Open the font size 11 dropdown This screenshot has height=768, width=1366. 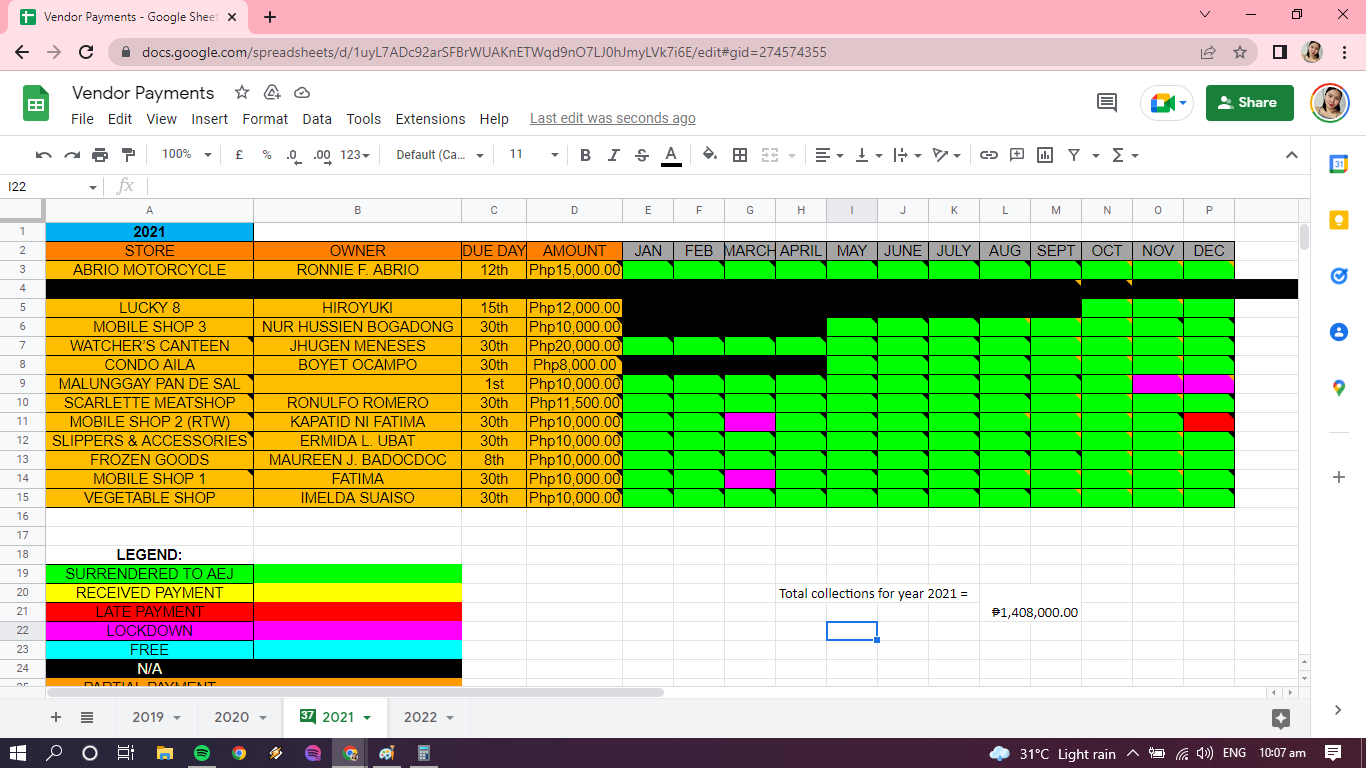tap(534, 155)
